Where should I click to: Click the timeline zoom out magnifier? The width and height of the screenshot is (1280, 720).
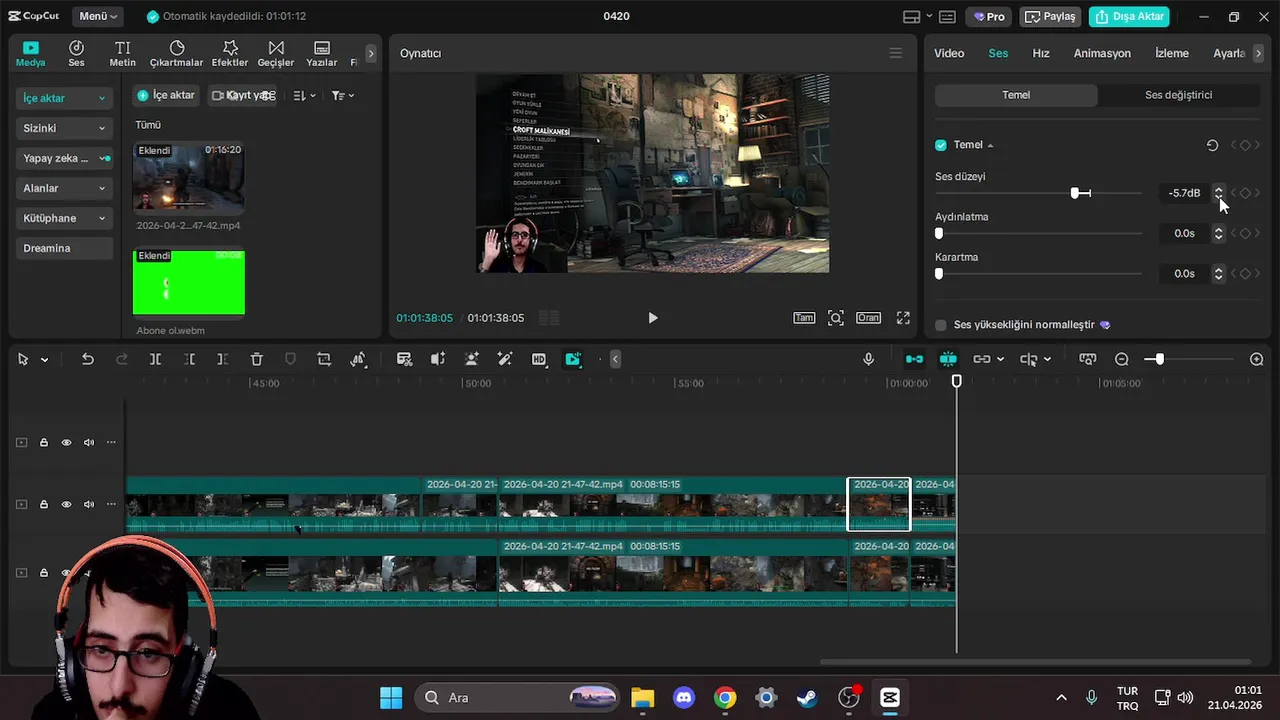coord(1122,359)
